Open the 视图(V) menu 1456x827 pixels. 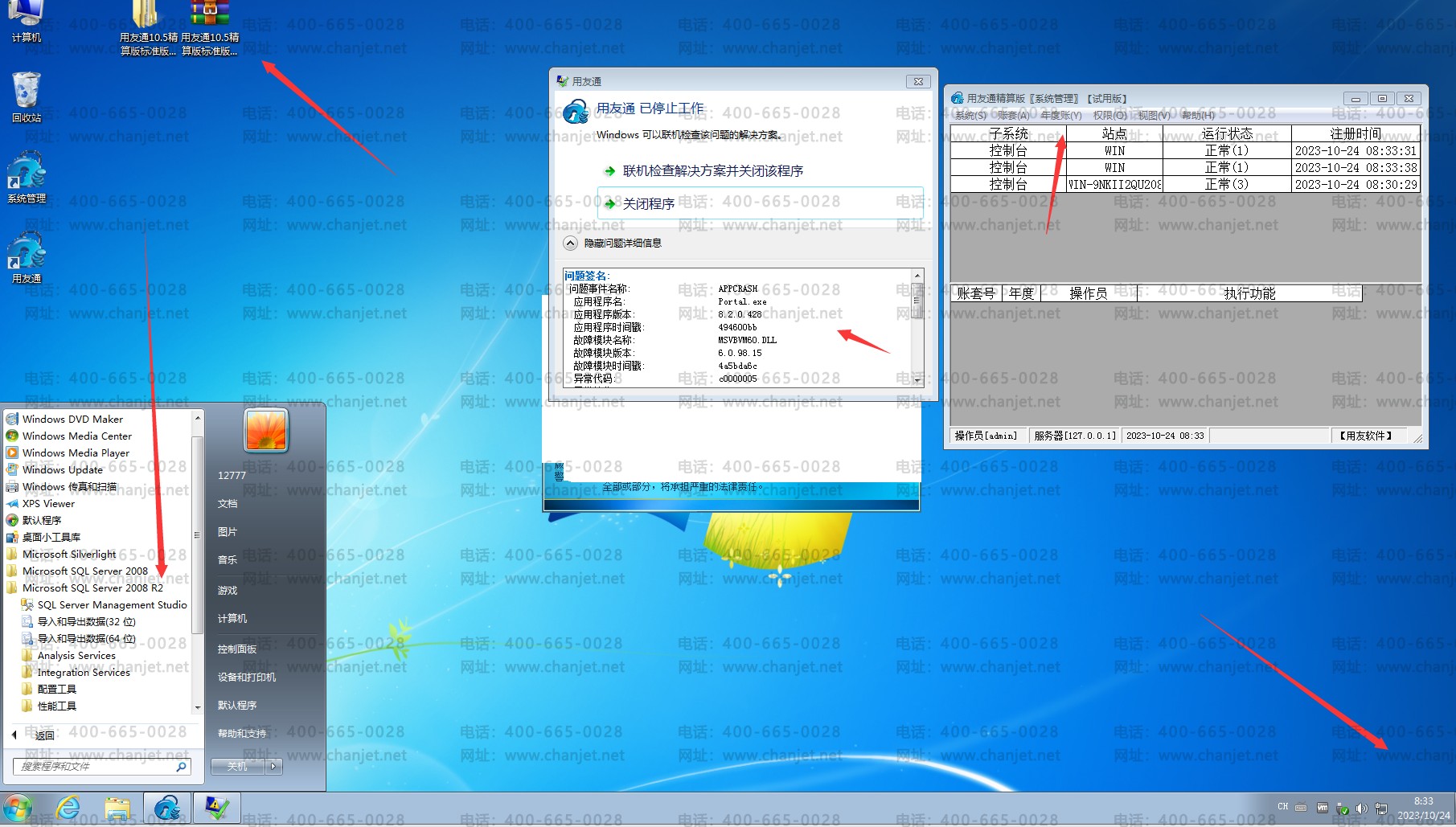point(1154,115)
